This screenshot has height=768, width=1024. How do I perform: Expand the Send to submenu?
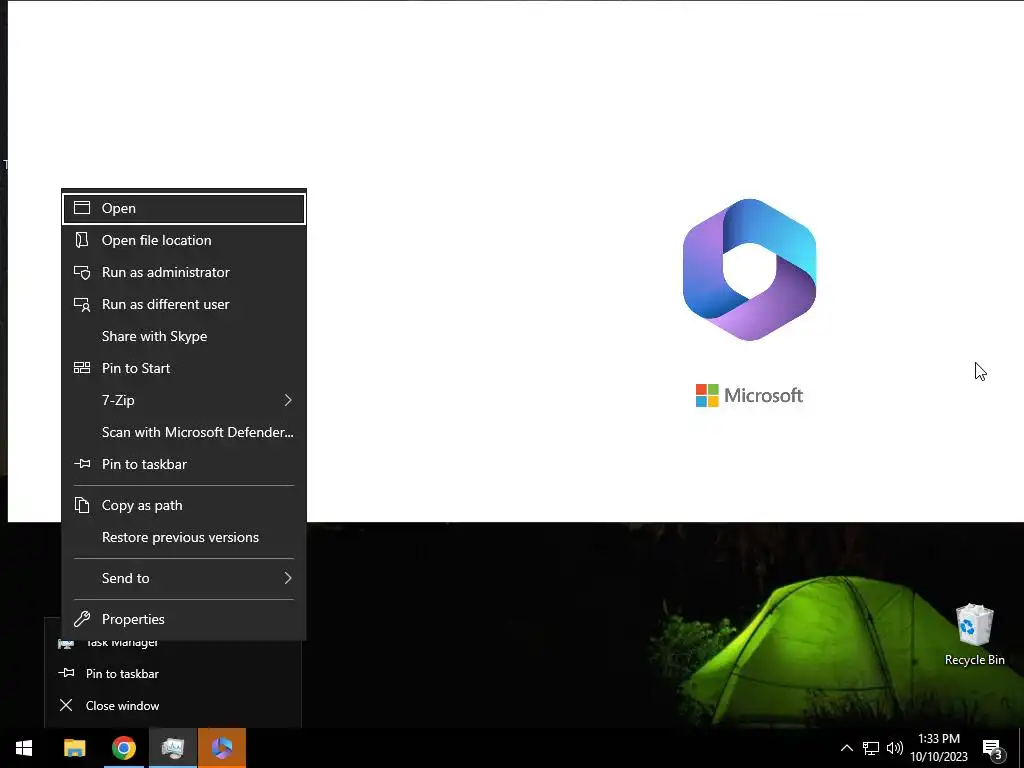point(184,579)
